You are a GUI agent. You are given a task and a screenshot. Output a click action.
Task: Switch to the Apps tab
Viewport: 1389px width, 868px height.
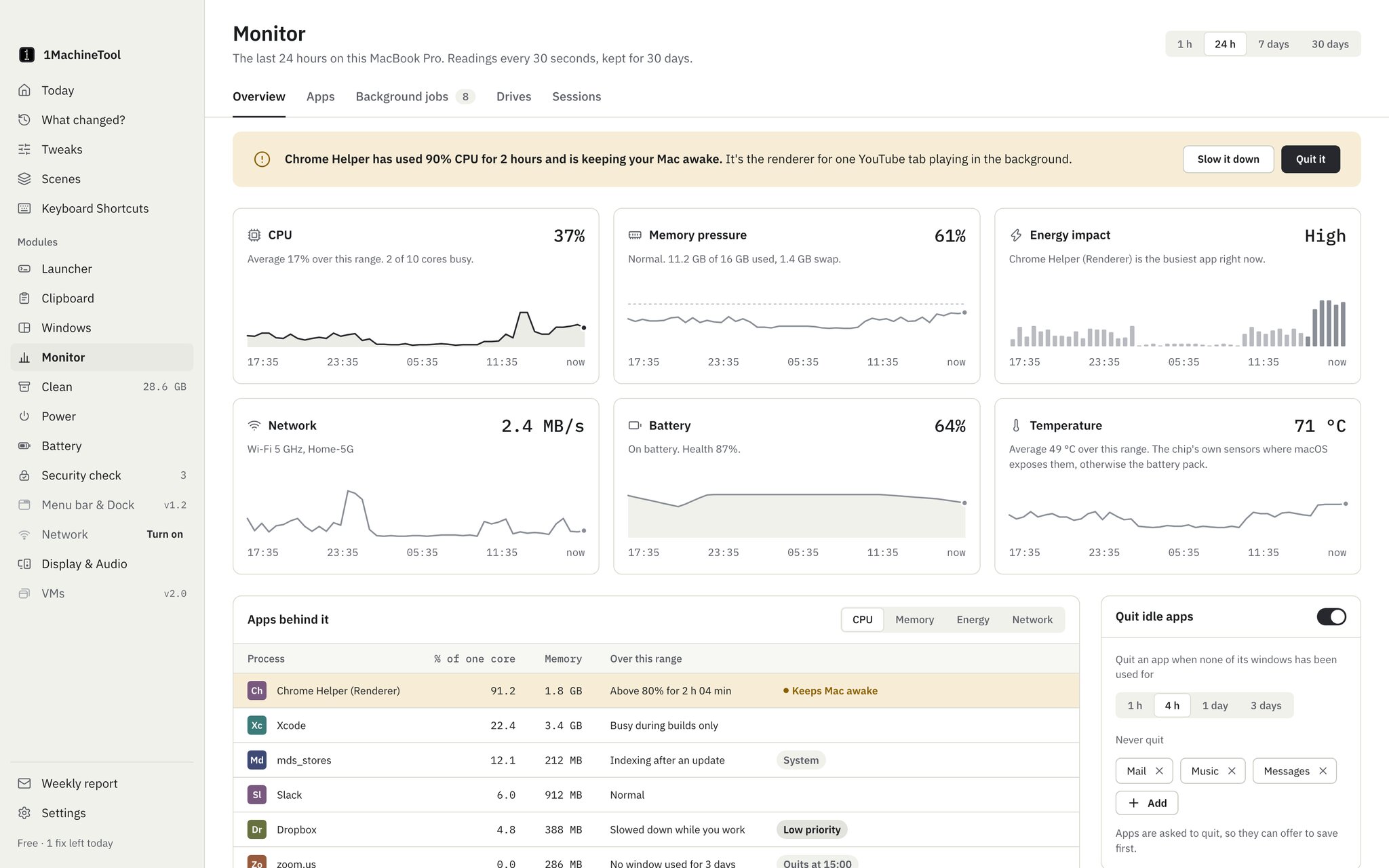point(320,97)
